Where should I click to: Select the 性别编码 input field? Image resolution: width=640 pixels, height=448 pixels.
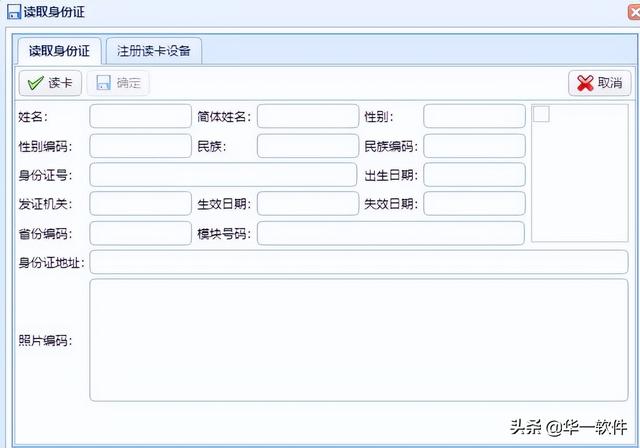tap(140, 146)
